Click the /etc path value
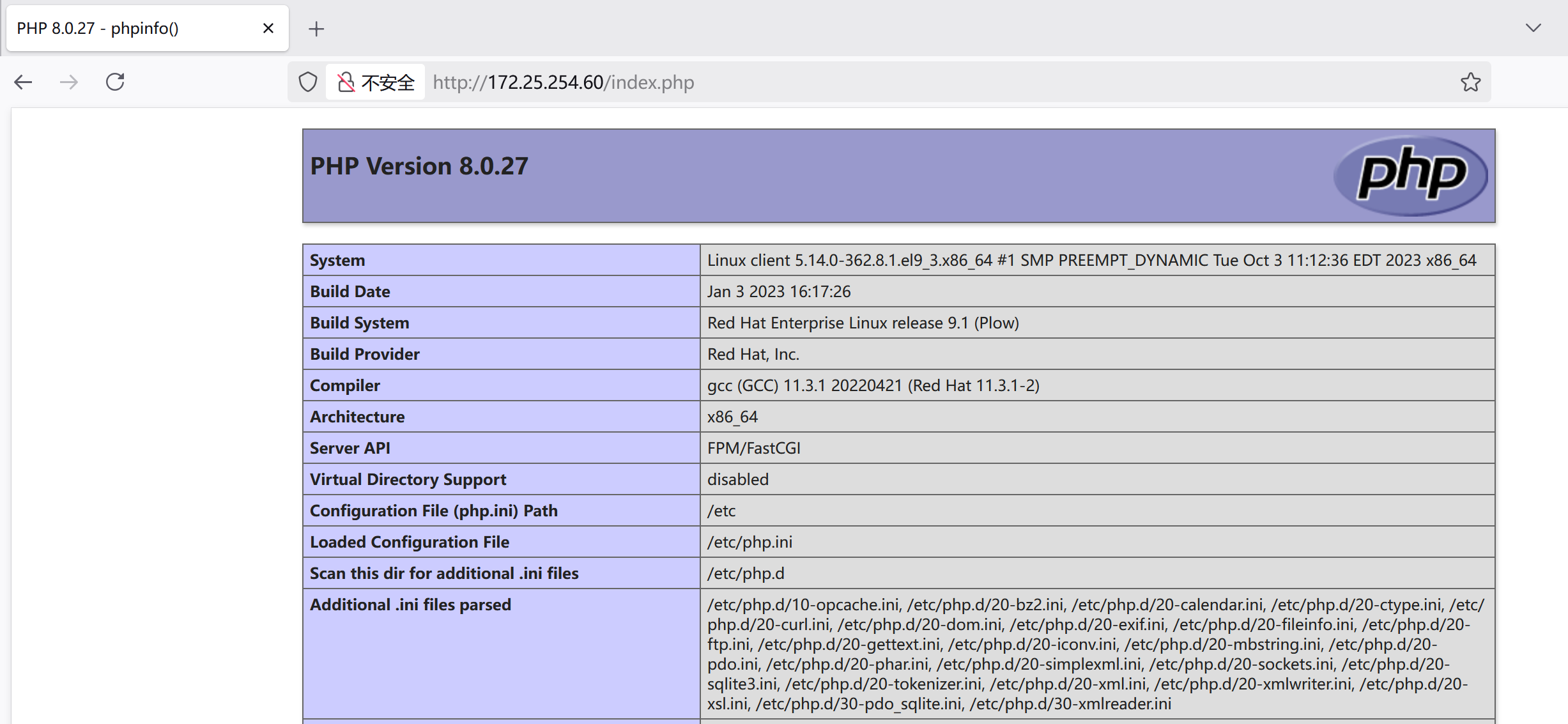The height and width of the screenshot is (724, 1568). pyautogui.click(x=721, y=511)
